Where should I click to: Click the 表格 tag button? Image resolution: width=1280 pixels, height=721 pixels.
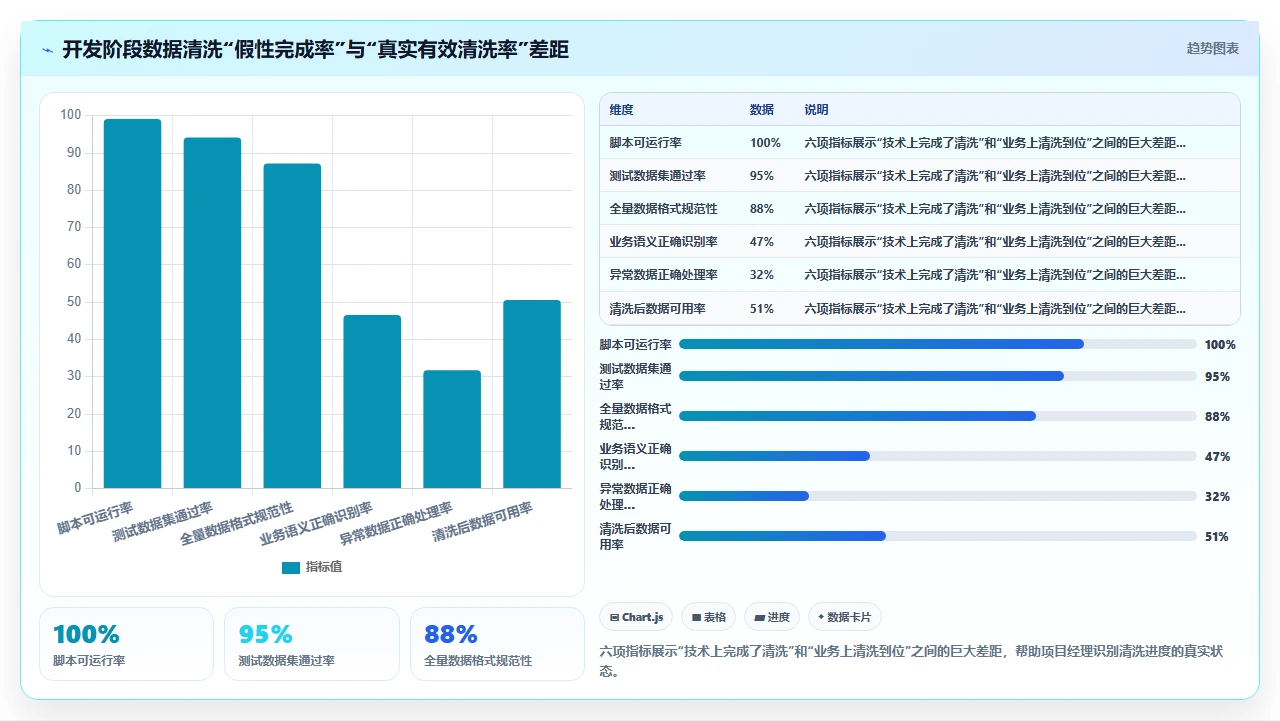(x=709, y=617)
